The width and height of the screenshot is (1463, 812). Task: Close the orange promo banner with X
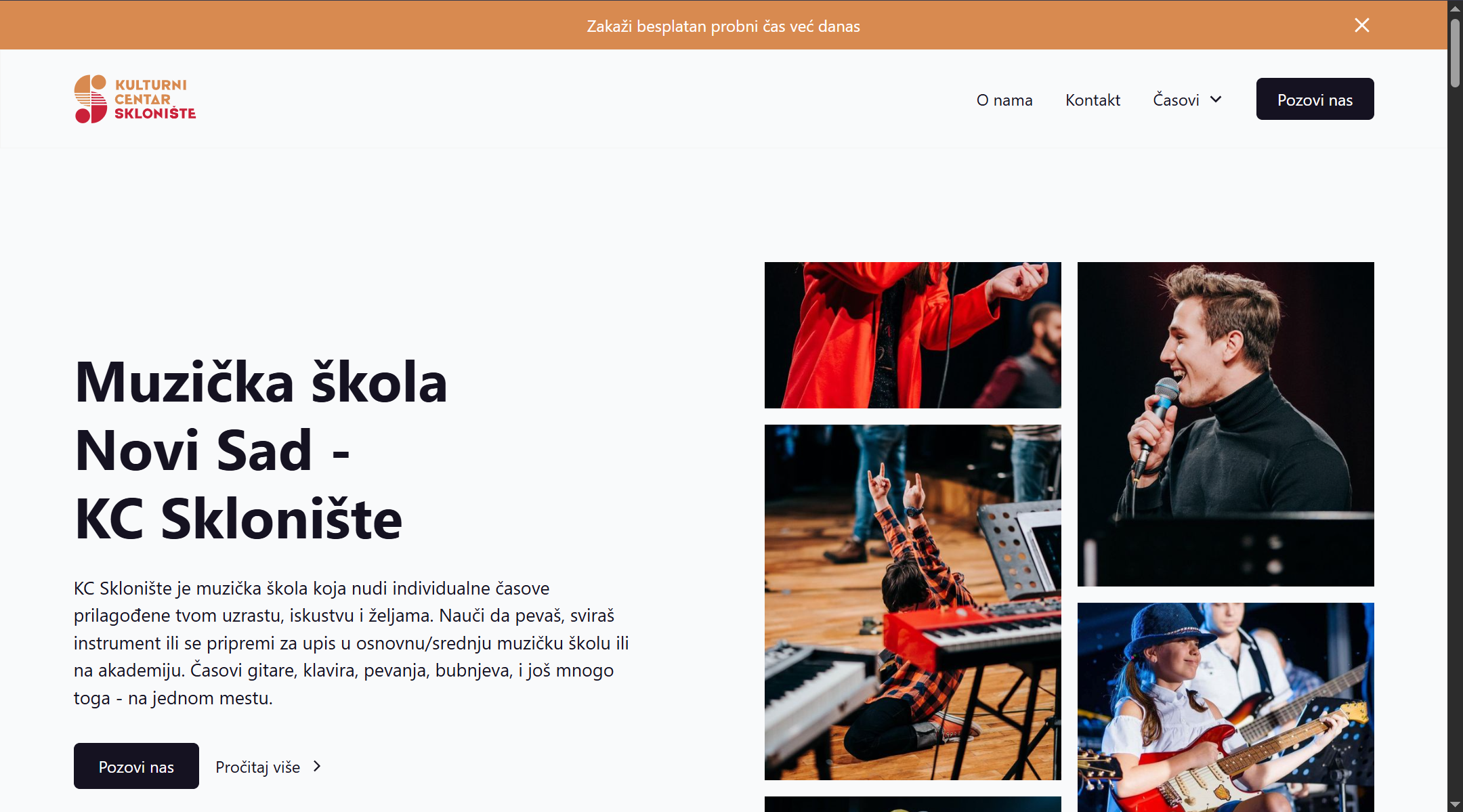pos(1361,25)
